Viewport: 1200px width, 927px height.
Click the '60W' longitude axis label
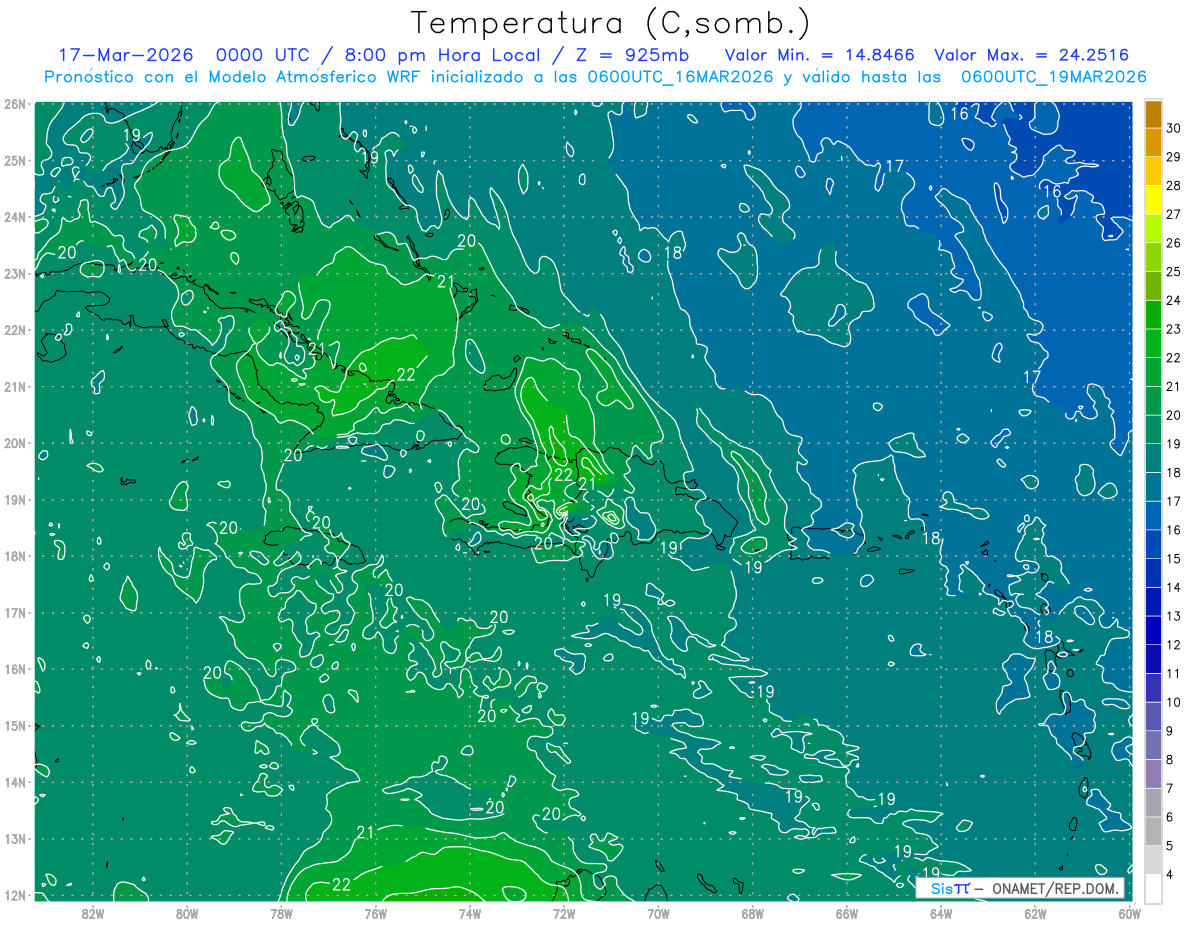(x=1129, y=913)
